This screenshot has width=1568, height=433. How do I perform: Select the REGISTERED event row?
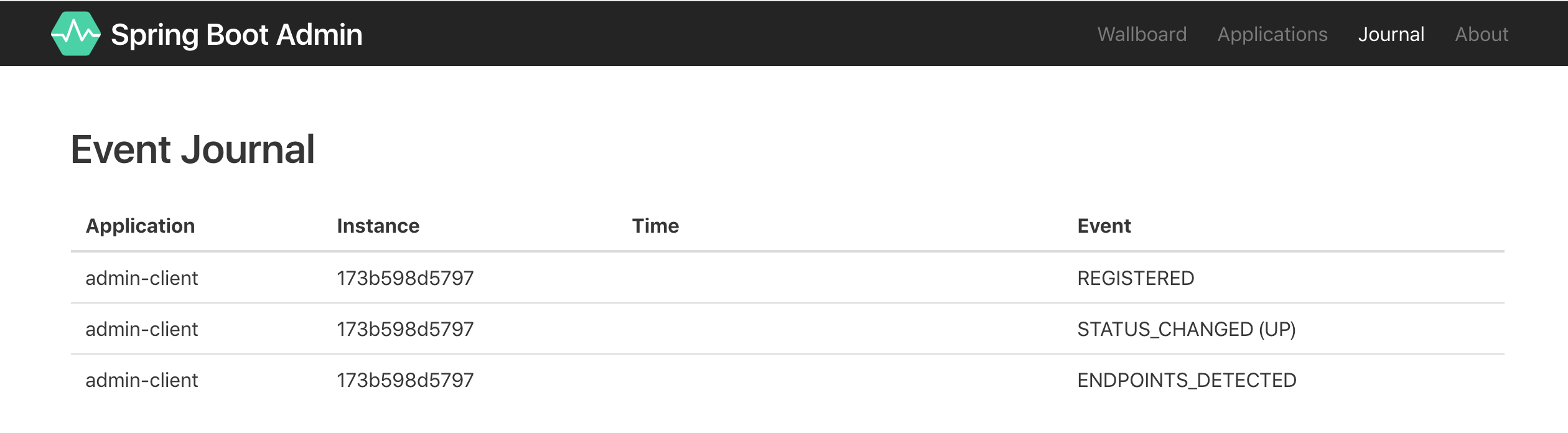788,278
